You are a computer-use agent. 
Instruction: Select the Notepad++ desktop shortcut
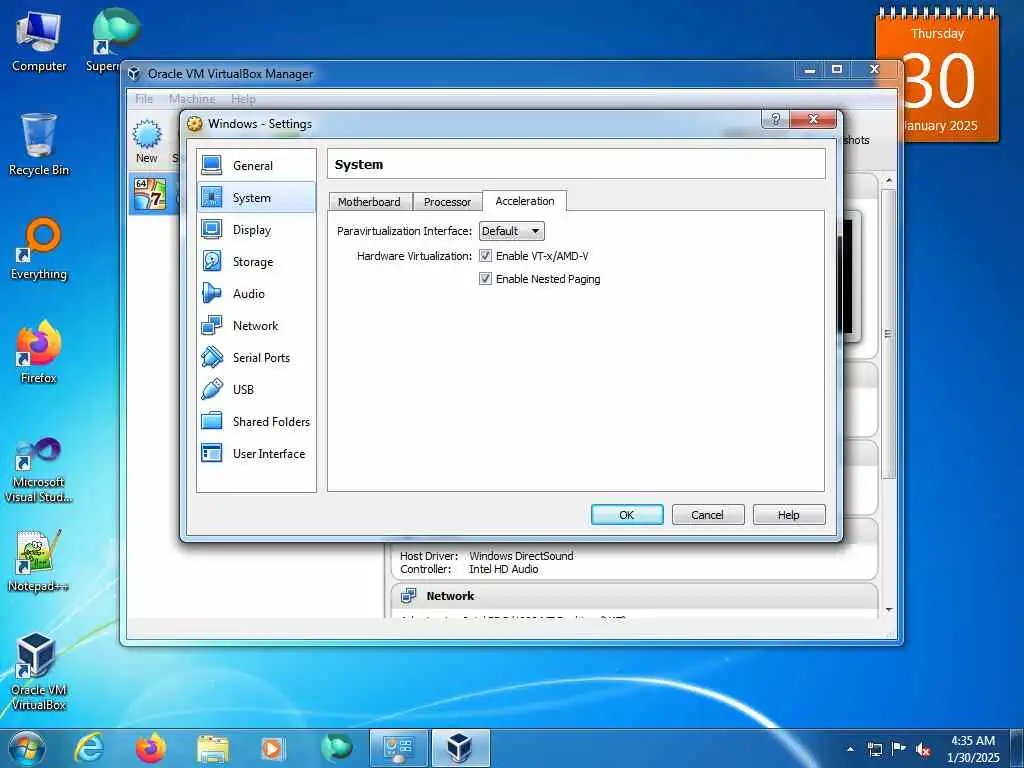[39, 560]
